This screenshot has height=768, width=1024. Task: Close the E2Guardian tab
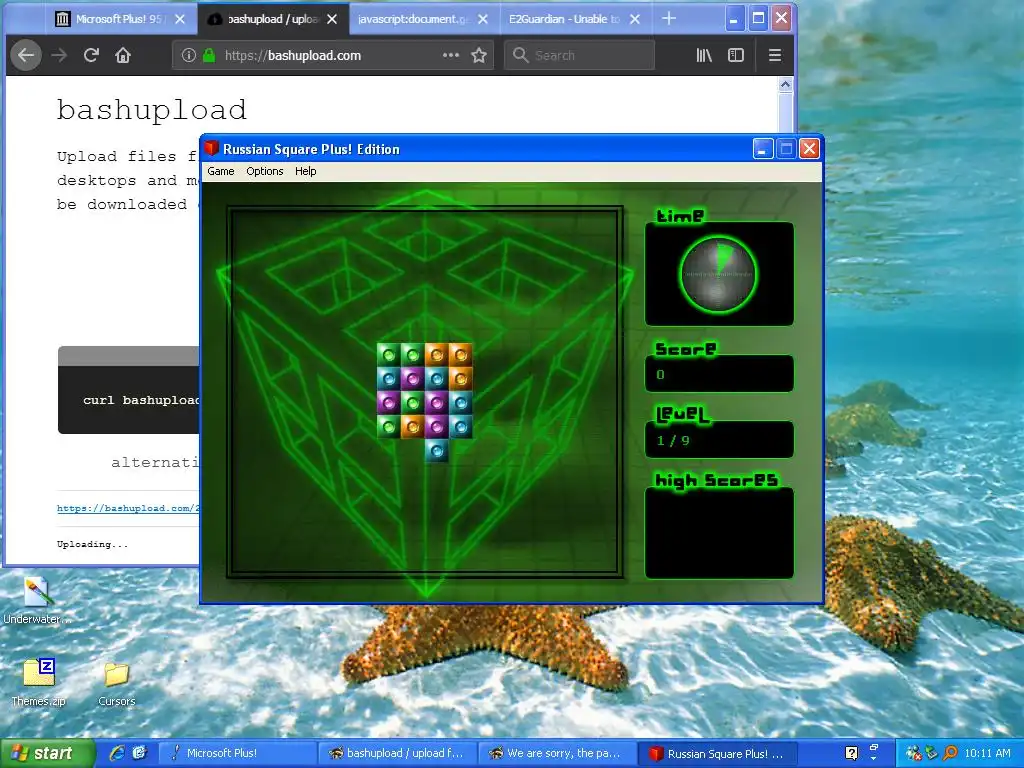click(635, 19)
